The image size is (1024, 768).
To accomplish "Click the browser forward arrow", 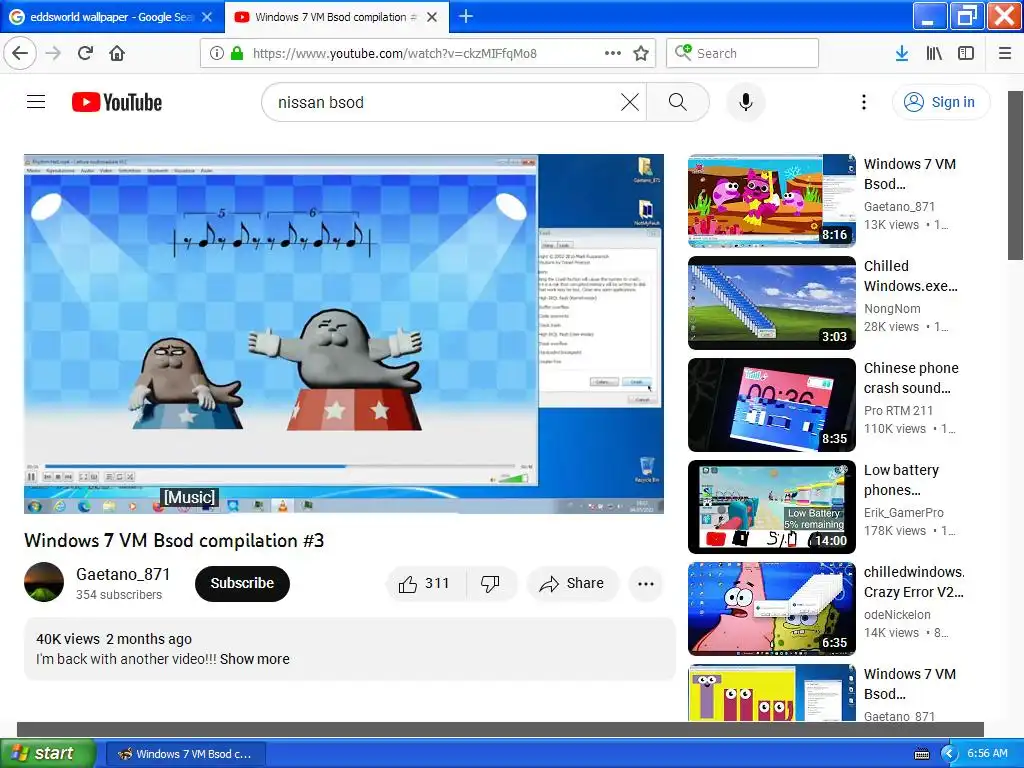I will pyautogui.click(x=54, y=54).
